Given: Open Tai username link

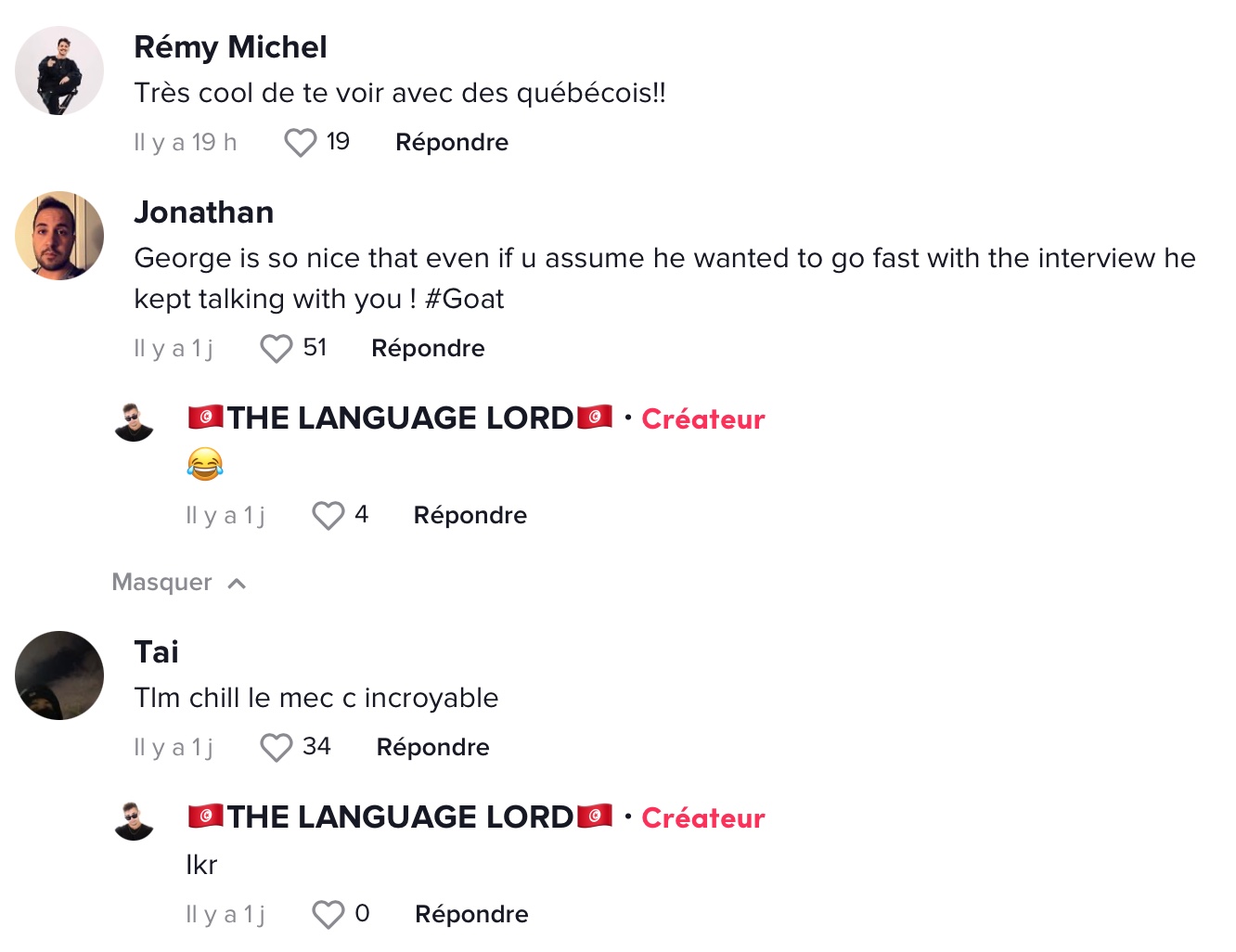Looking at the screenshot, I should [156, 652].
